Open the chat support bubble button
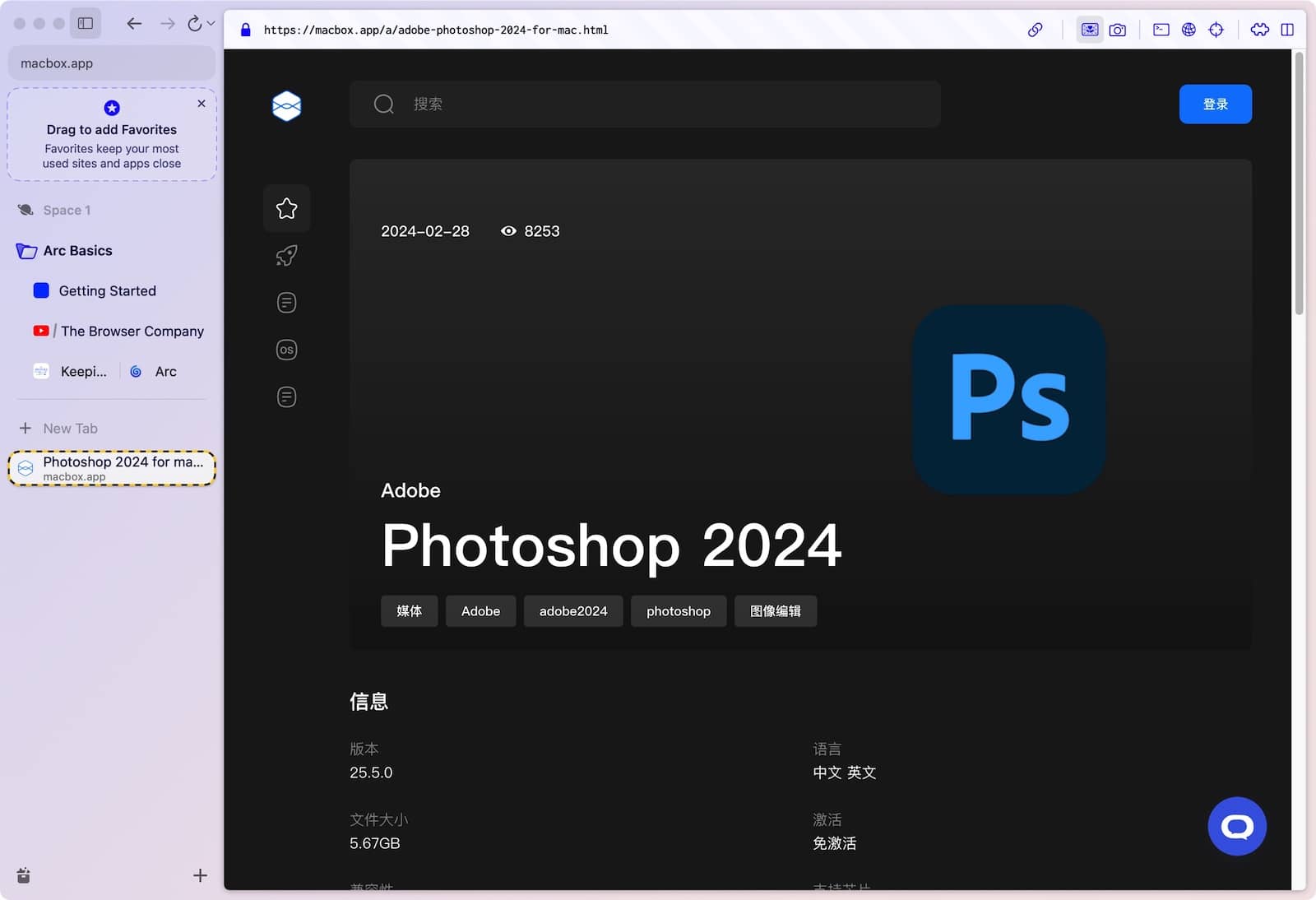1316x900 pixels. 1237,826
